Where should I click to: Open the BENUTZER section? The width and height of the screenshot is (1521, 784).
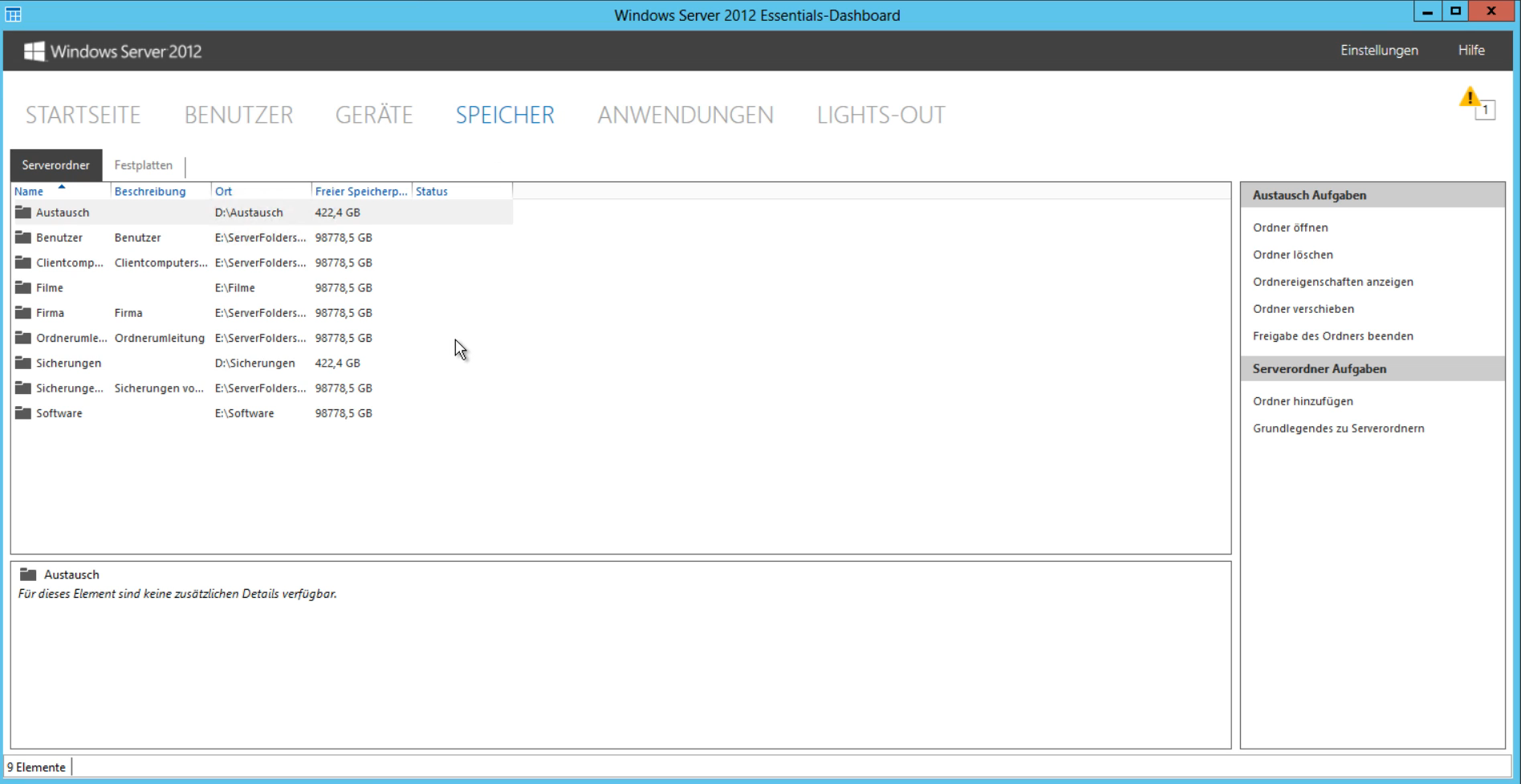coord(238,116)
